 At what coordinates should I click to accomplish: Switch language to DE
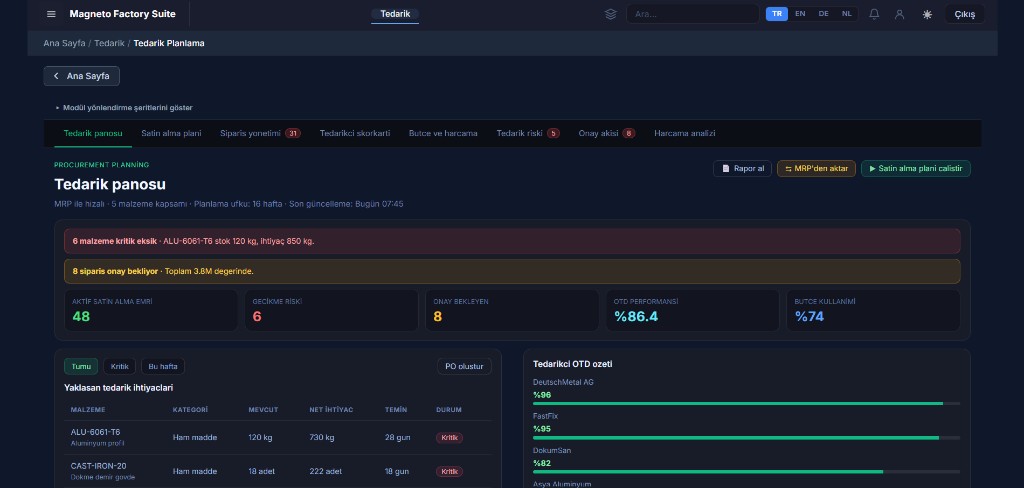[x=823, y=14]
